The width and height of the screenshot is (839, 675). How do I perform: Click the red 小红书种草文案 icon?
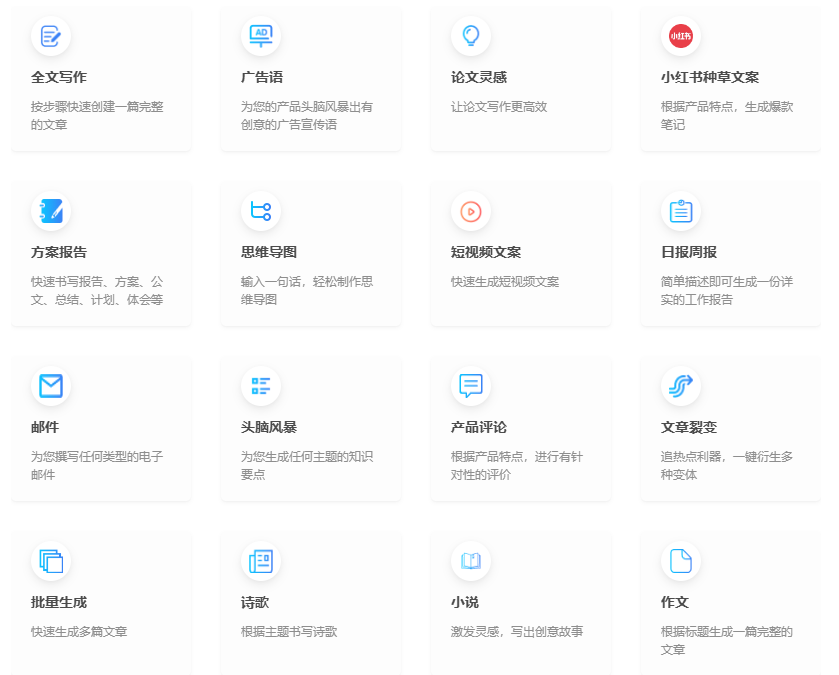681,36
